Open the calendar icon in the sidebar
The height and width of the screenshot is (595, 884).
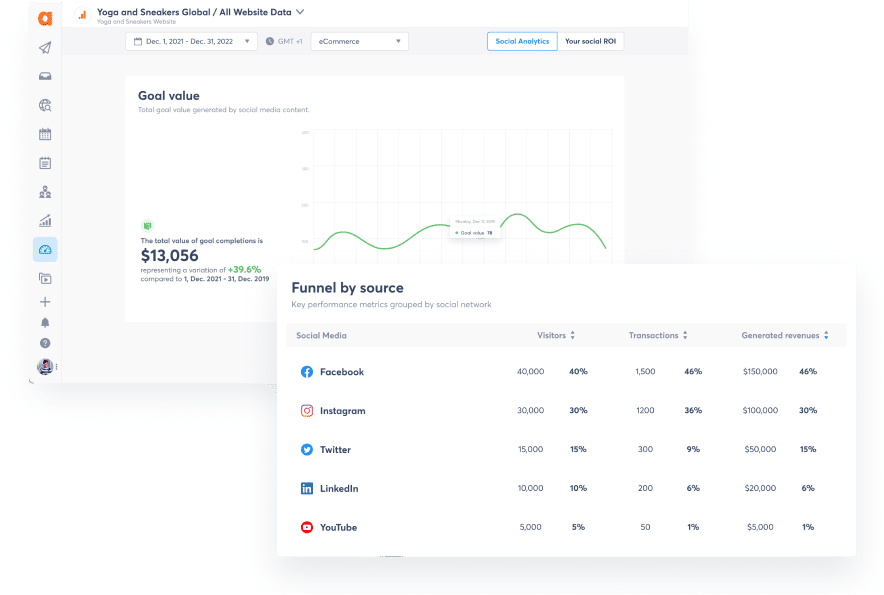click(45, 133)
